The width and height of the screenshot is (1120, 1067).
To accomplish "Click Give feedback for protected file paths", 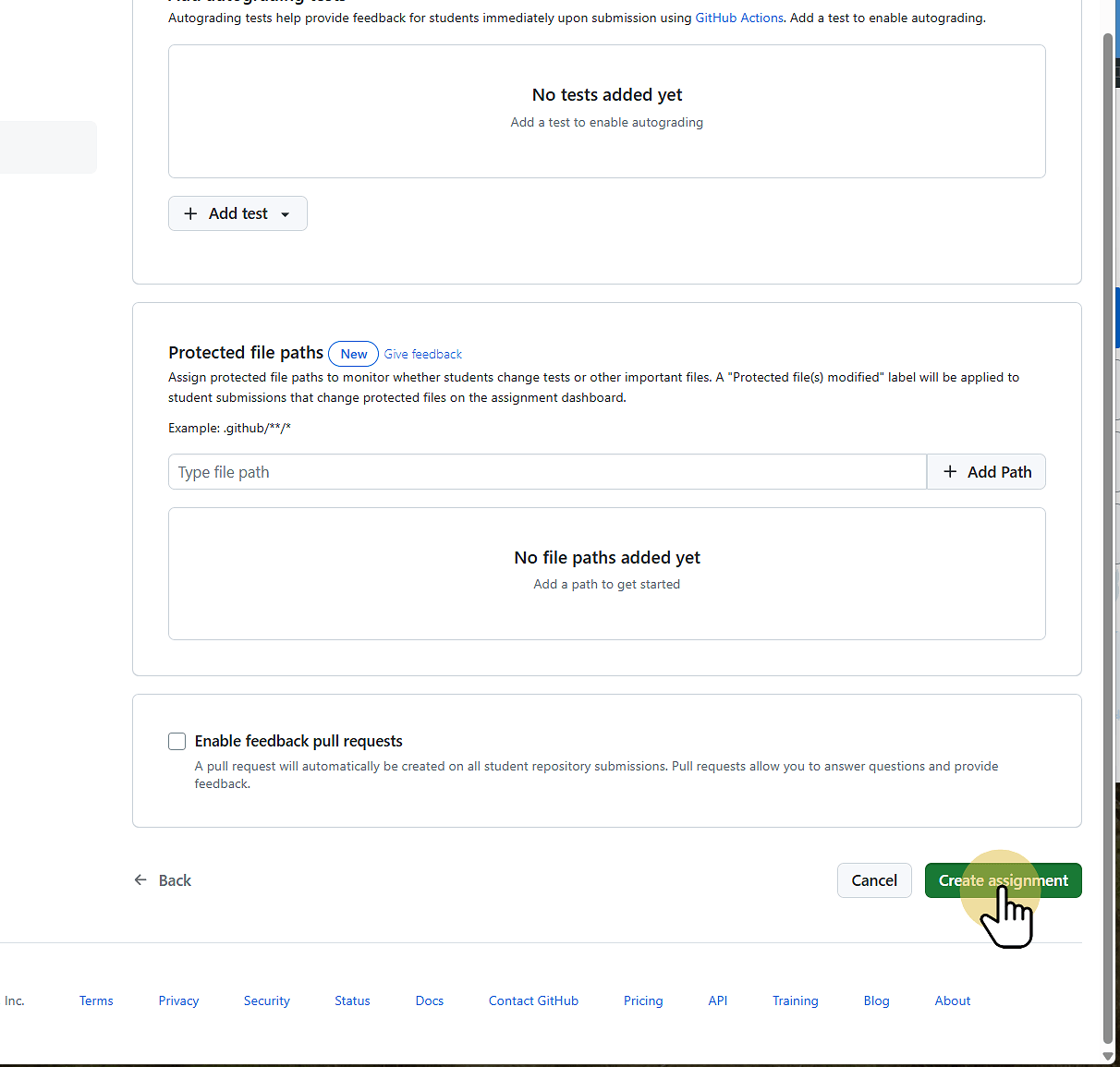I will pyautogui.click(x=422, y=354).
